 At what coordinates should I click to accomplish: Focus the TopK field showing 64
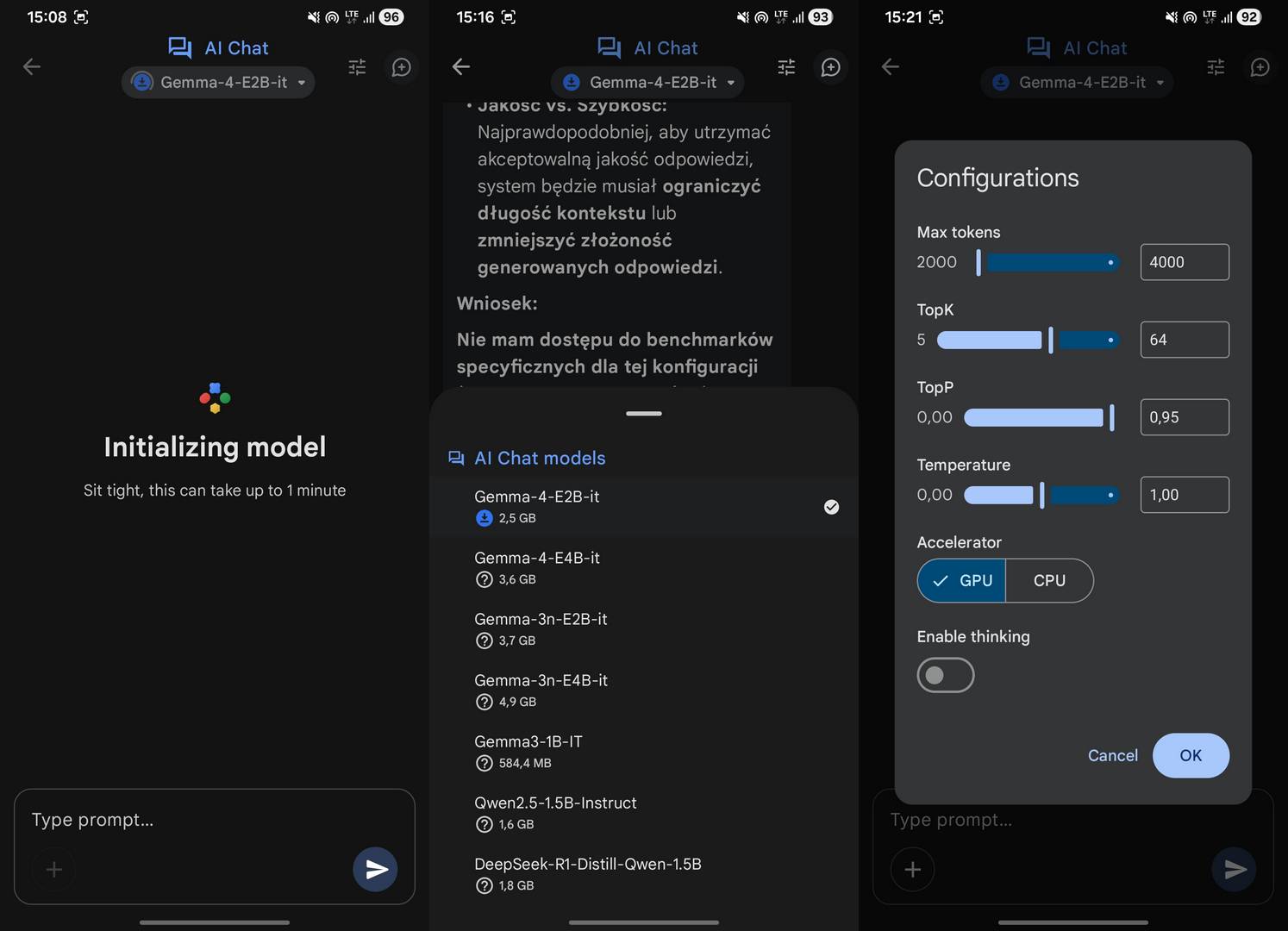click(x=1185, y=340)
